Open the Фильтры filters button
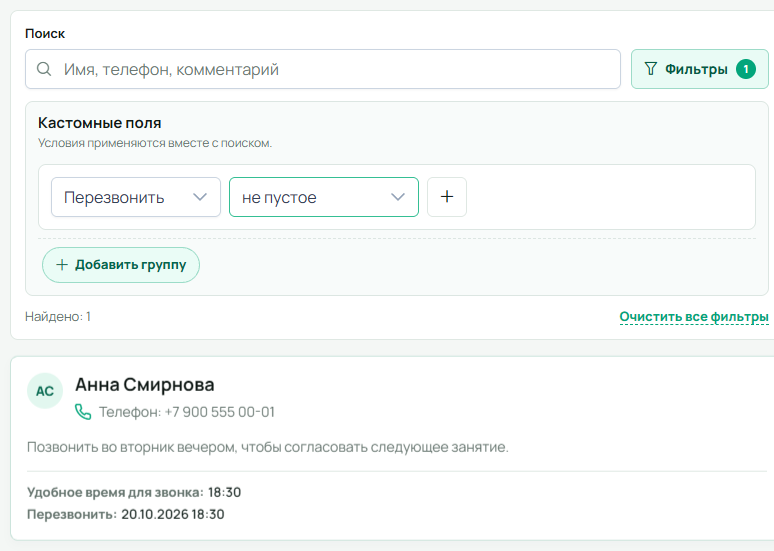This screenshot has height=551, width=774. coord(699,69)
